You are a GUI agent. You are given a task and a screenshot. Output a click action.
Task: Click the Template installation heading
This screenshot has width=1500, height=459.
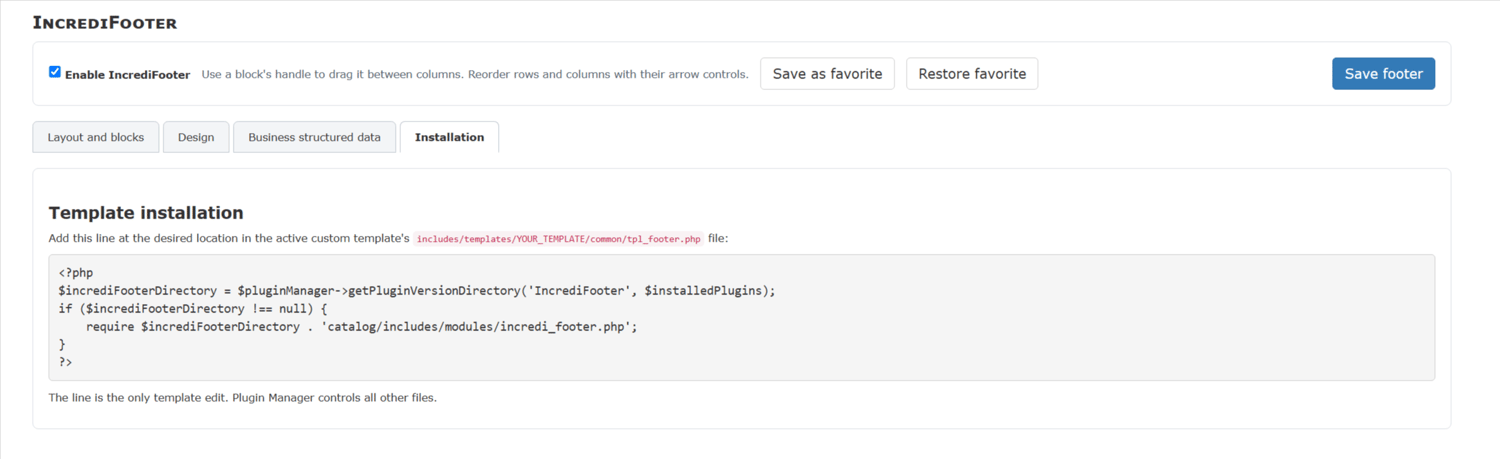[x=146, y=213]
